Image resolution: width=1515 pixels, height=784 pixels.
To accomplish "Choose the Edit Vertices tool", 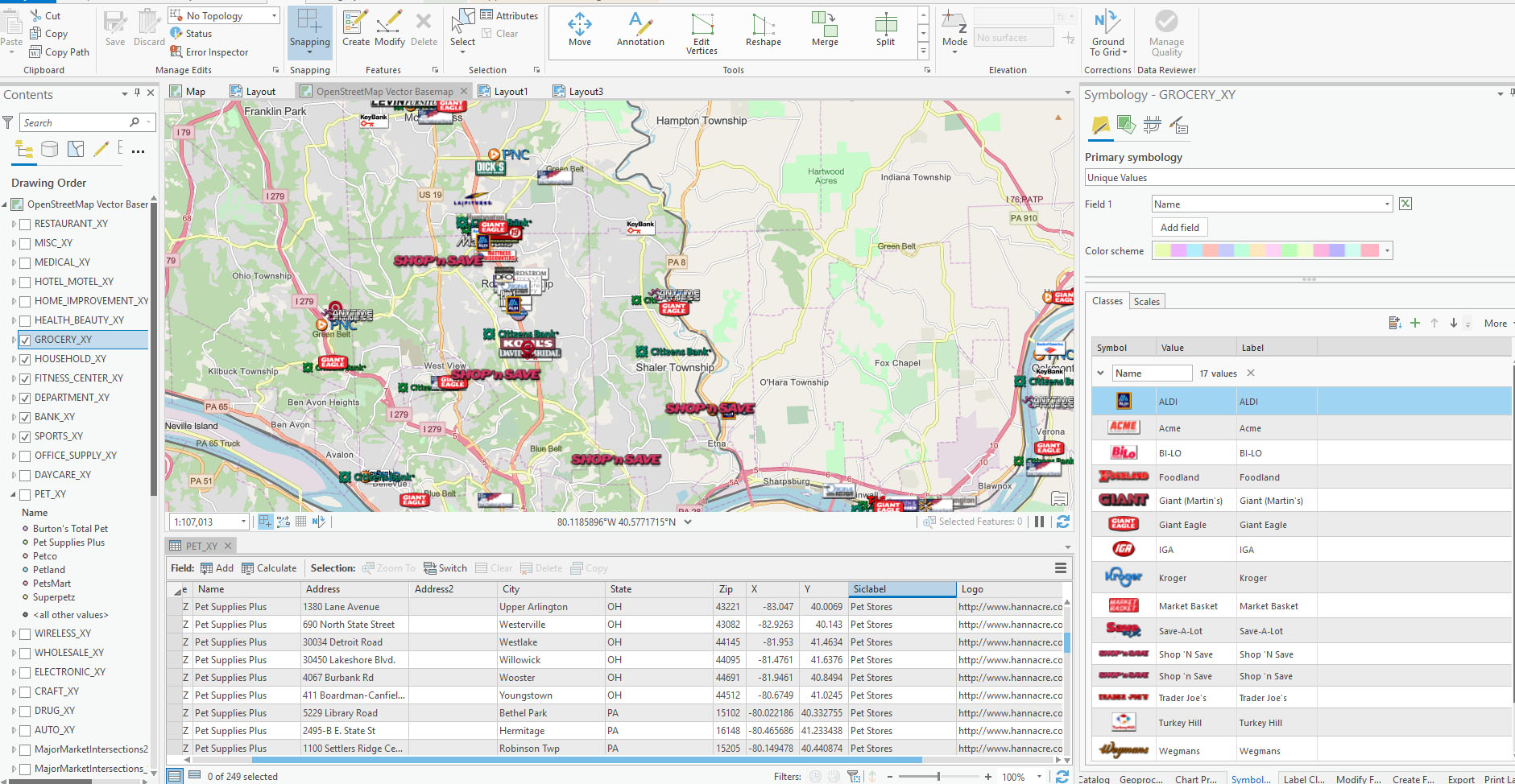I will [702, 33].
